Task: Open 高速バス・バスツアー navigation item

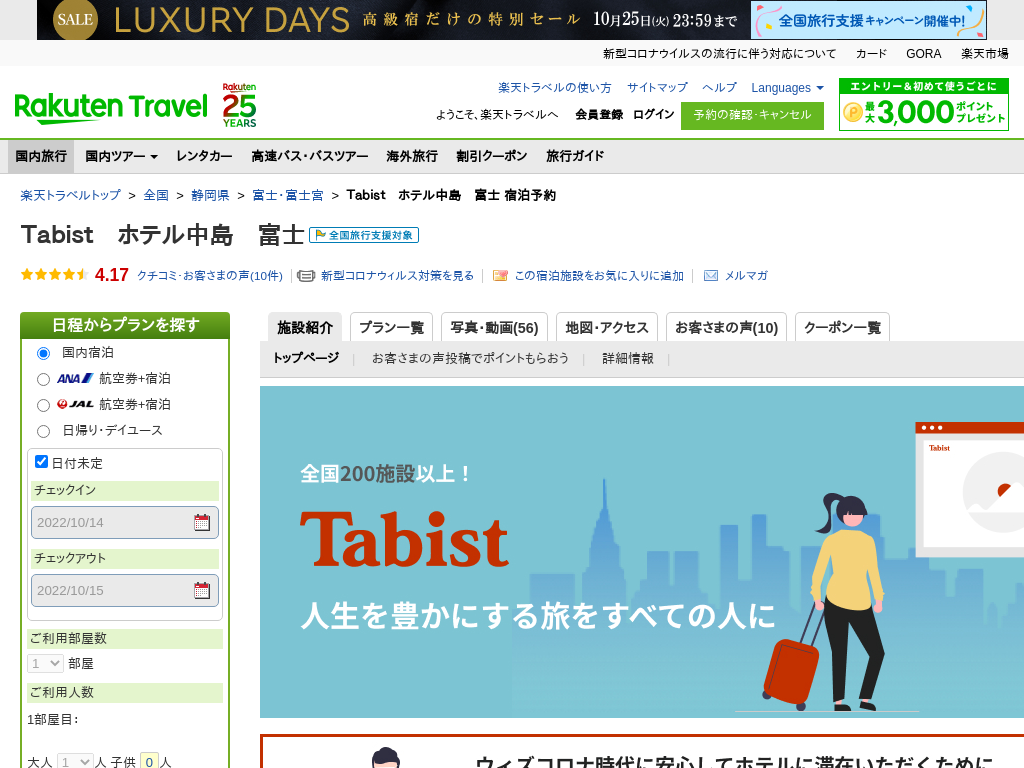Action: 310,156
